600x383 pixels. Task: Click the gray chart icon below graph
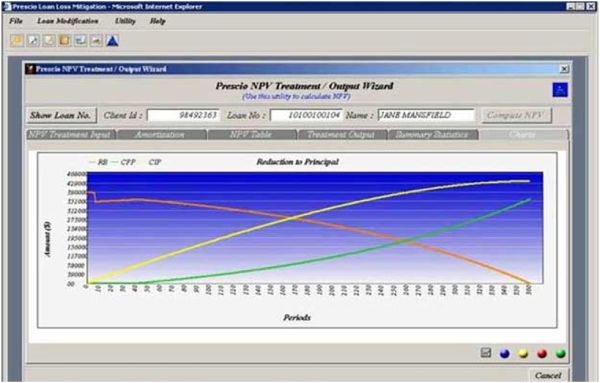point(486,352)
